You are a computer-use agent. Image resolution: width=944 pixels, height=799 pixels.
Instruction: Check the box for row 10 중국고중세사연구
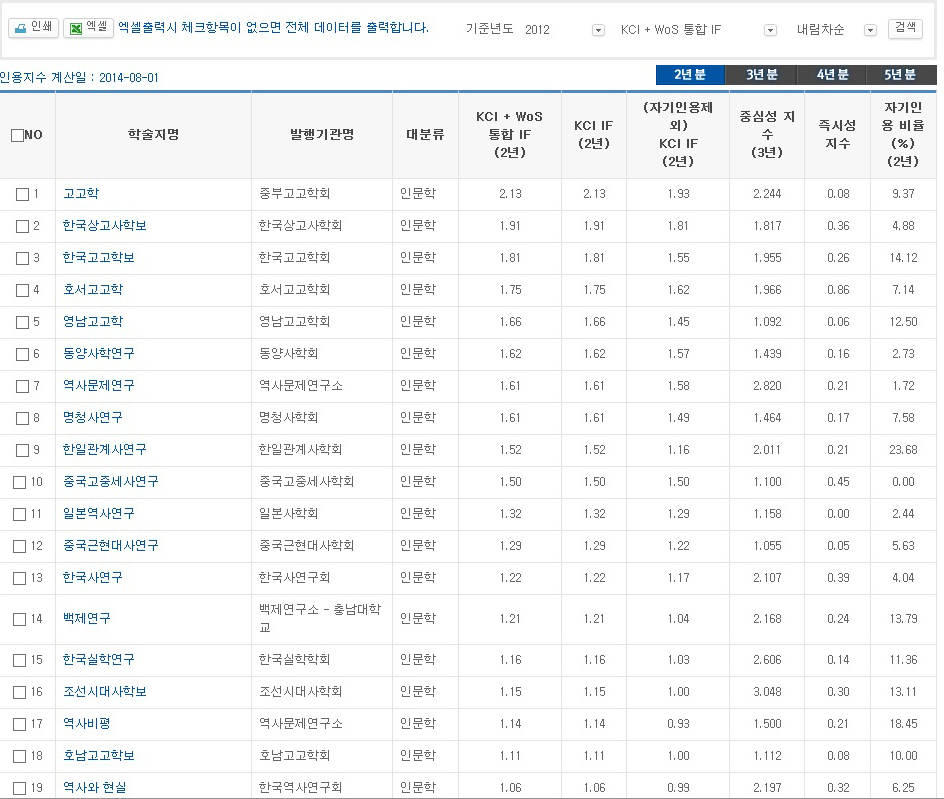(20, 482)
